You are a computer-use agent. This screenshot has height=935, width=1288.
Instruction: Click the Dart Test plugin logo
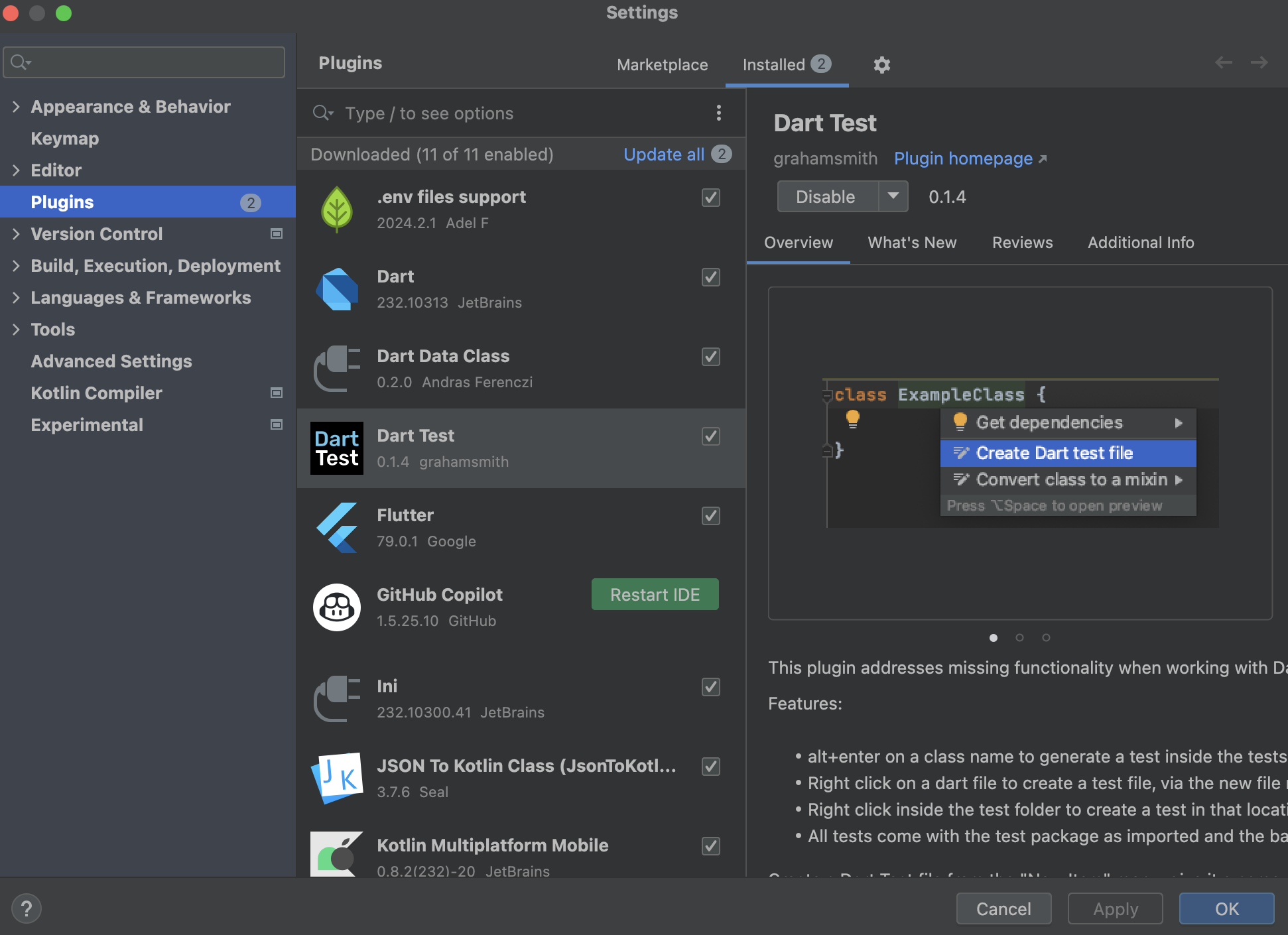click(x=337, y=448)
